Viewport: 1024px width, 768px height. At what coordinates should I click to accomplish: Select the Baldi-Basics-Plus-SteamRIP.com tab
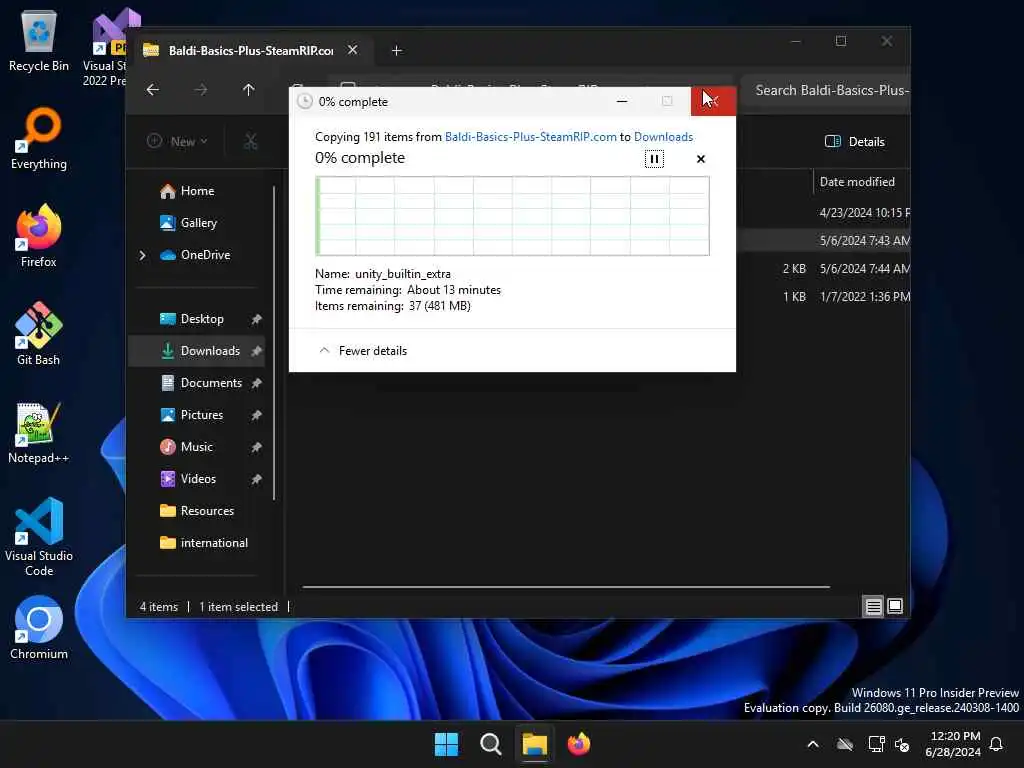249,50
